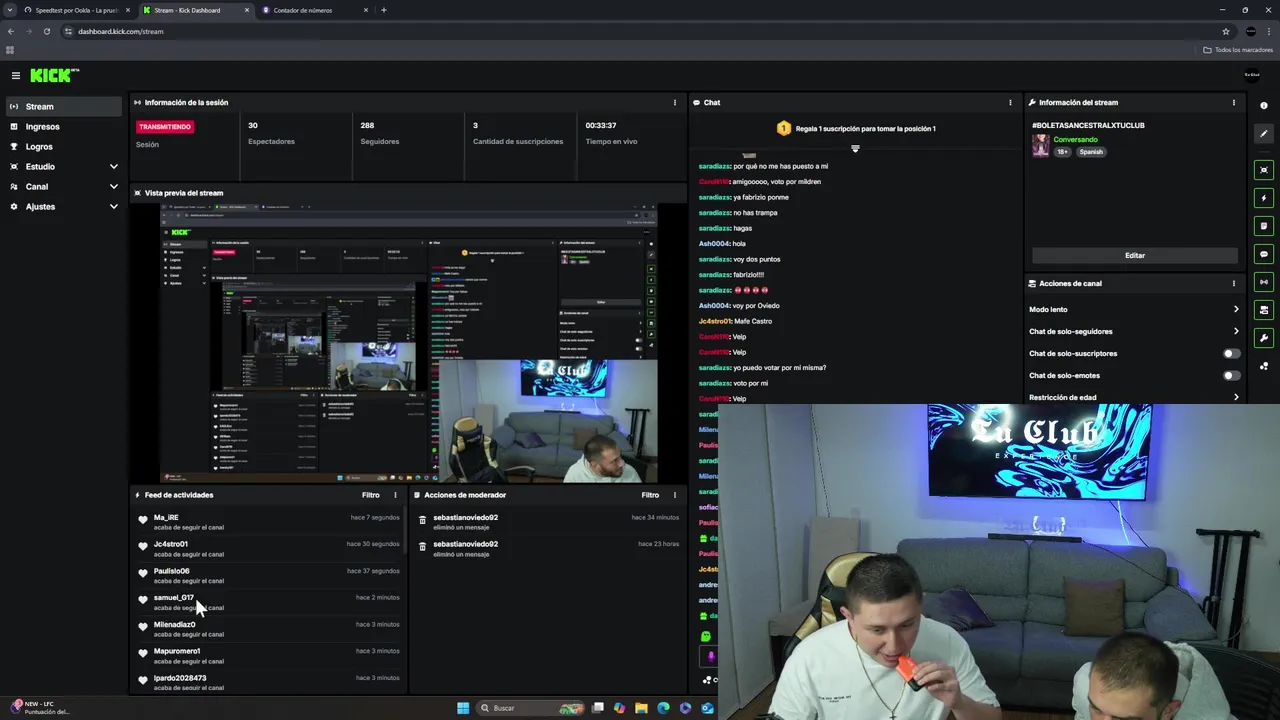Toggle lightning bolt widget icon in right sidebar
This screenshot has height=720, width=1280.
(1264, 198)
